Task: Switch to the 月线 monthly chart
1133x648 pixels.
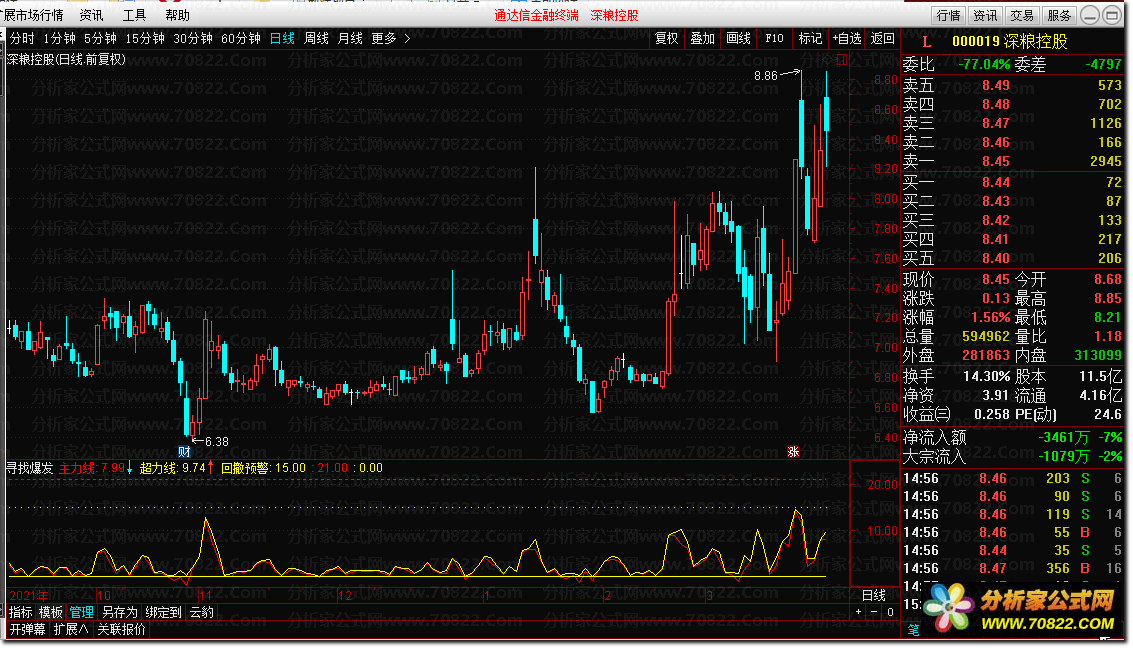Action: tap(350, 38)
